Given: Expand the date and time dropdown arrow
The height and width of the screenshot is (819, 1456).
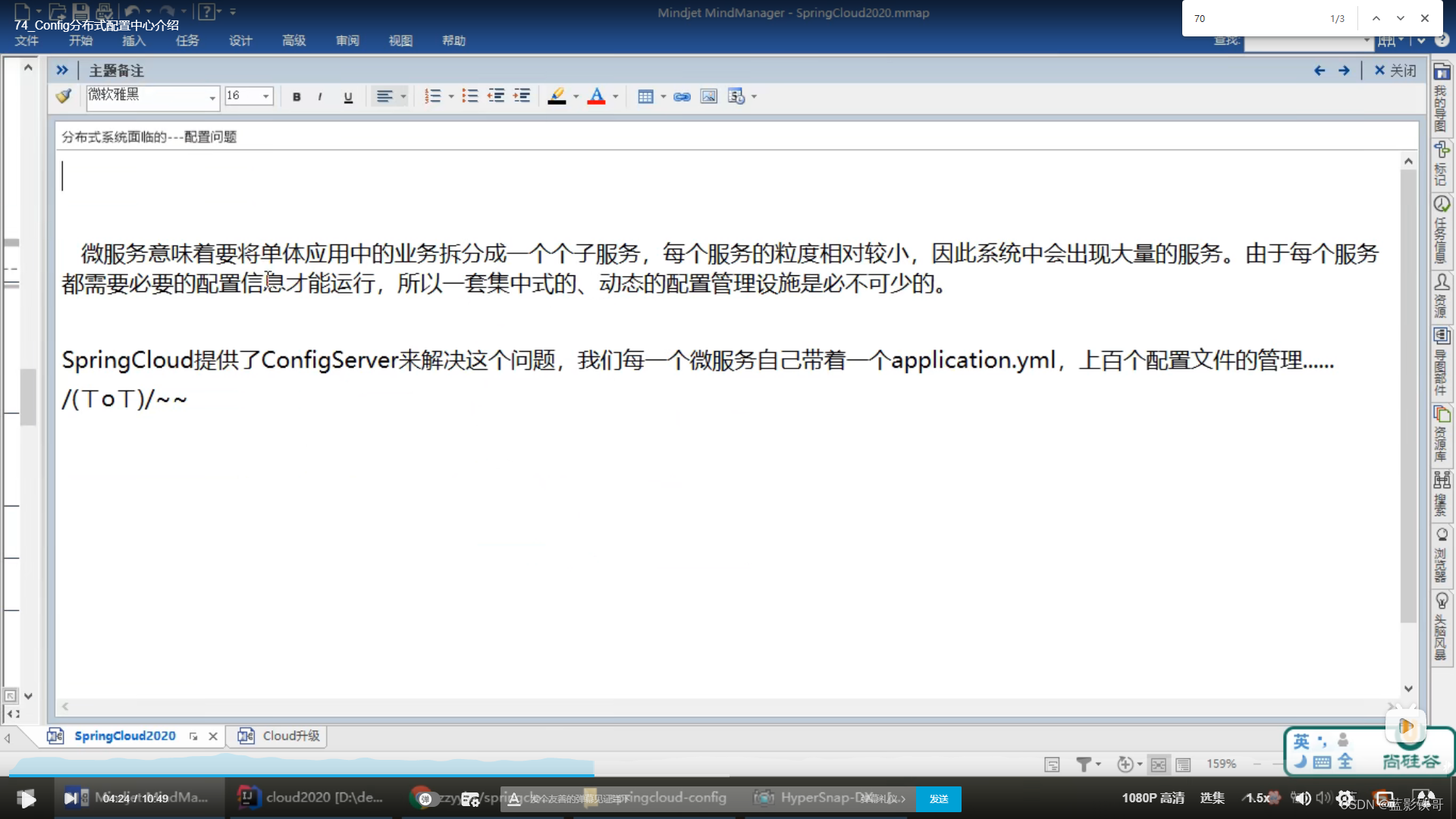Looking at the screenshot, I should click(x=755, y=97).
